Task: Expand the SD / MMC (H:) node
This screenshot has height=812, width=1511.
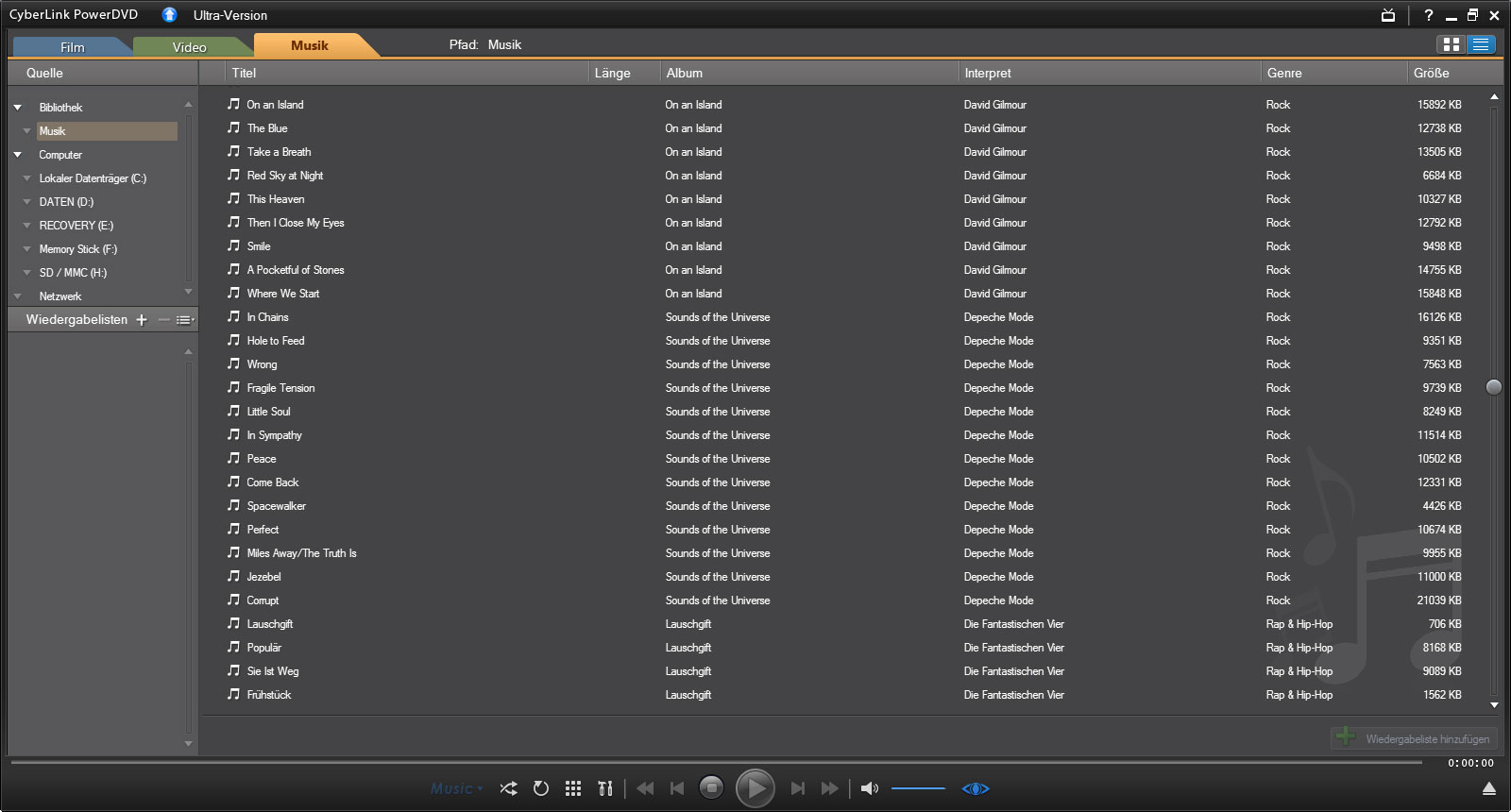Action: [x=26, y=273]
